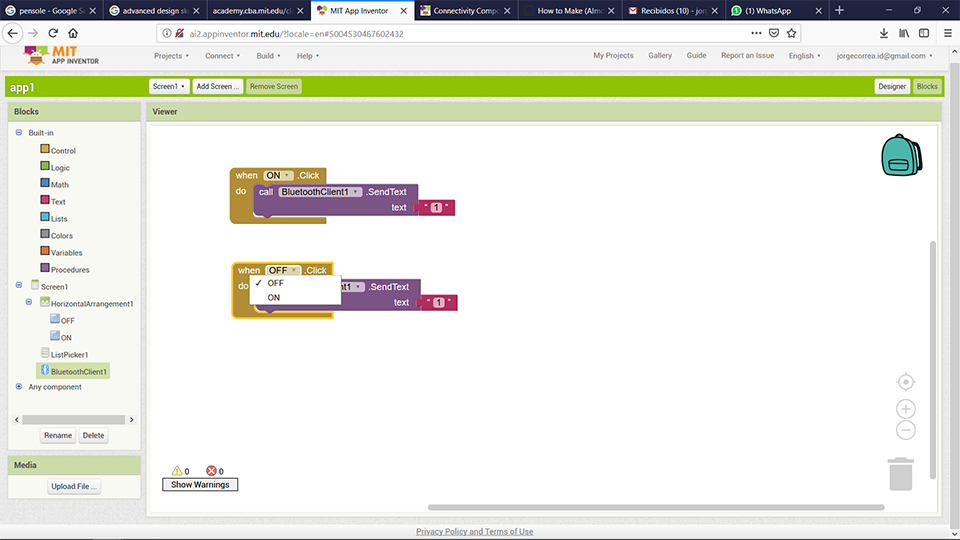Zoom in with the plus icon
The height and width of the screenshot is (540, 960).
click(906, 409)
